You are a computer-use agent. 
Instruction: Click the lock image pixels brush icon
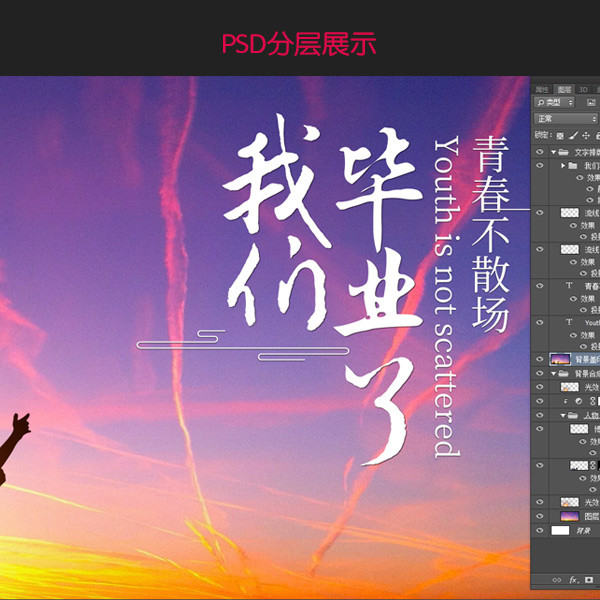[573, 135]
